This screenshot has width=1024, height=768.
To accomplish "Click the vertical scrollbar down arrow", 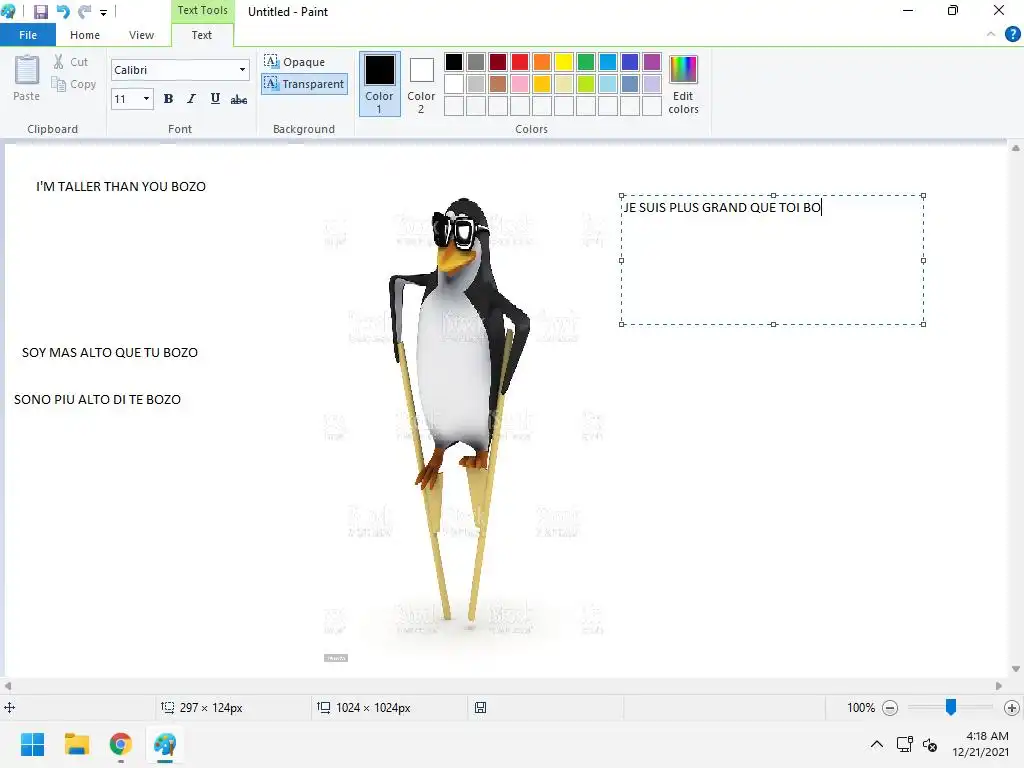I will [1016, 669].
